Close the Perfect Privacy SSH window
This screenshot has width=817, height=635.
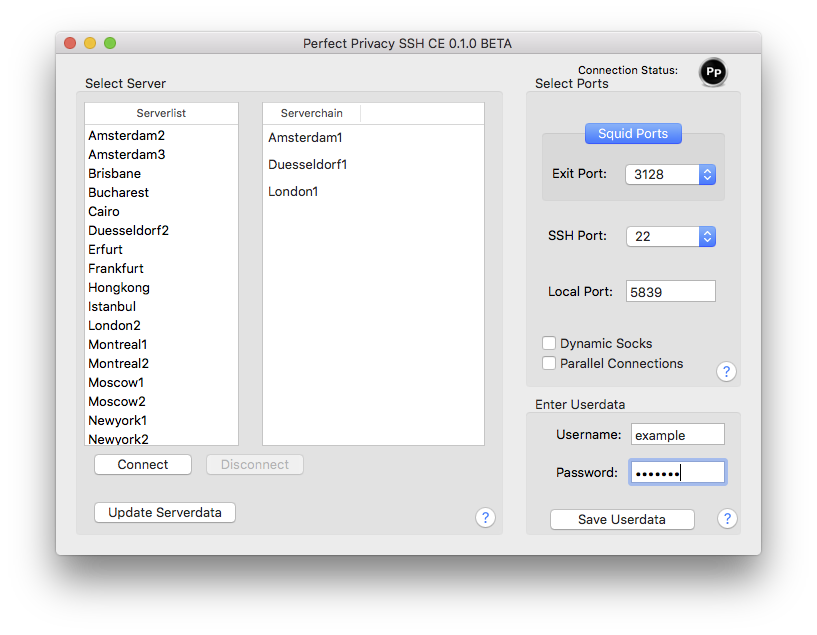[x=70, y=43]
